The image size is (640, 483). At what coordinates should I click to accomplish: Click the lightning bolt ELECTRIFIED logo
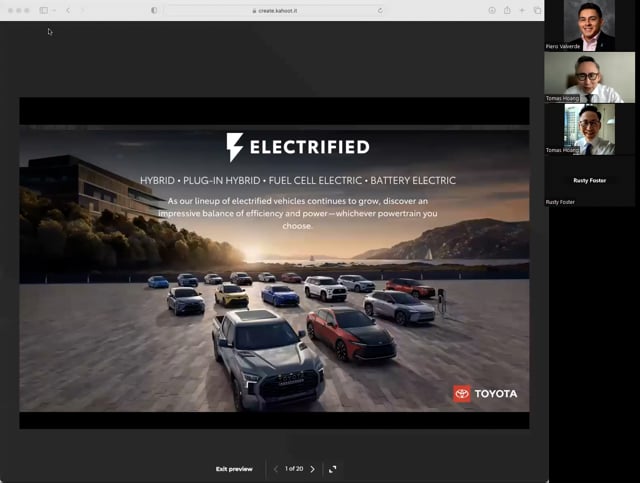click(298, 147)
